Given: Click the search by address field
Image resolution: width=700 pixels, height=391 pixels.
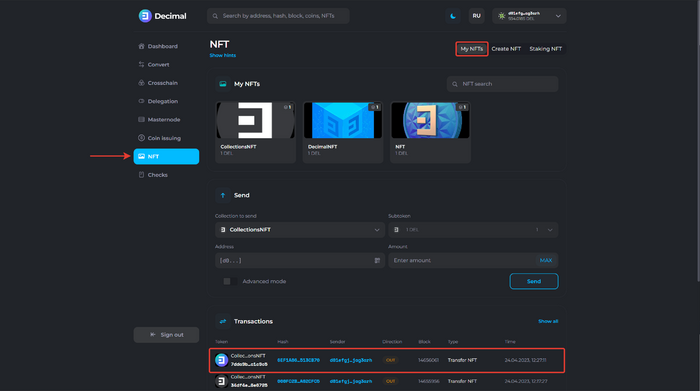Looking at the screenshot, I should 278,16.
